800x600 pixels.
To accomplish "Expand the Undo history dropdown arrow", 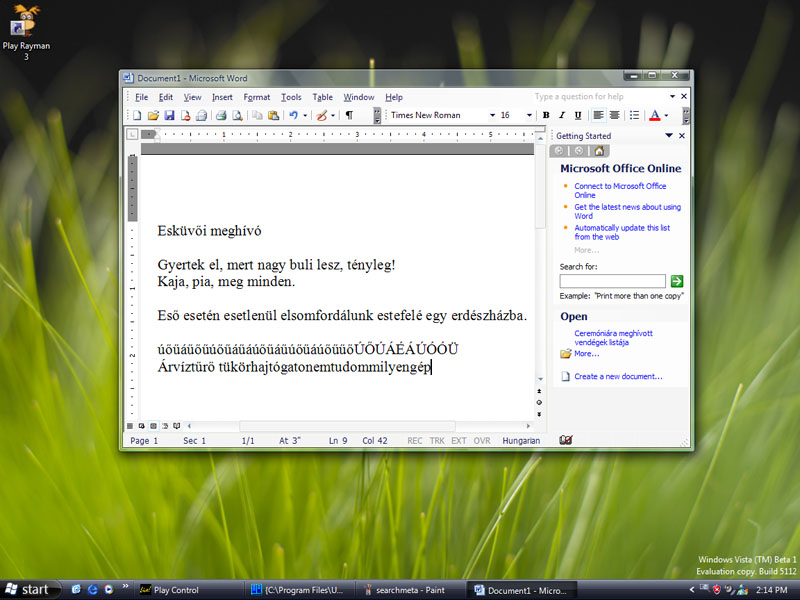I will point(305,115).
